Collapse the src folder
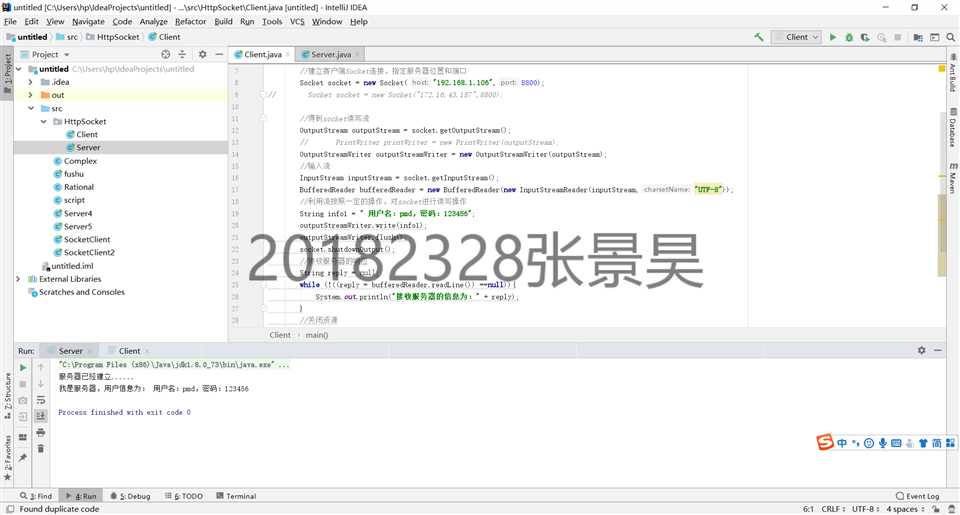The width and height of the screenshot is (960, 515). click(x=31, y=108)
